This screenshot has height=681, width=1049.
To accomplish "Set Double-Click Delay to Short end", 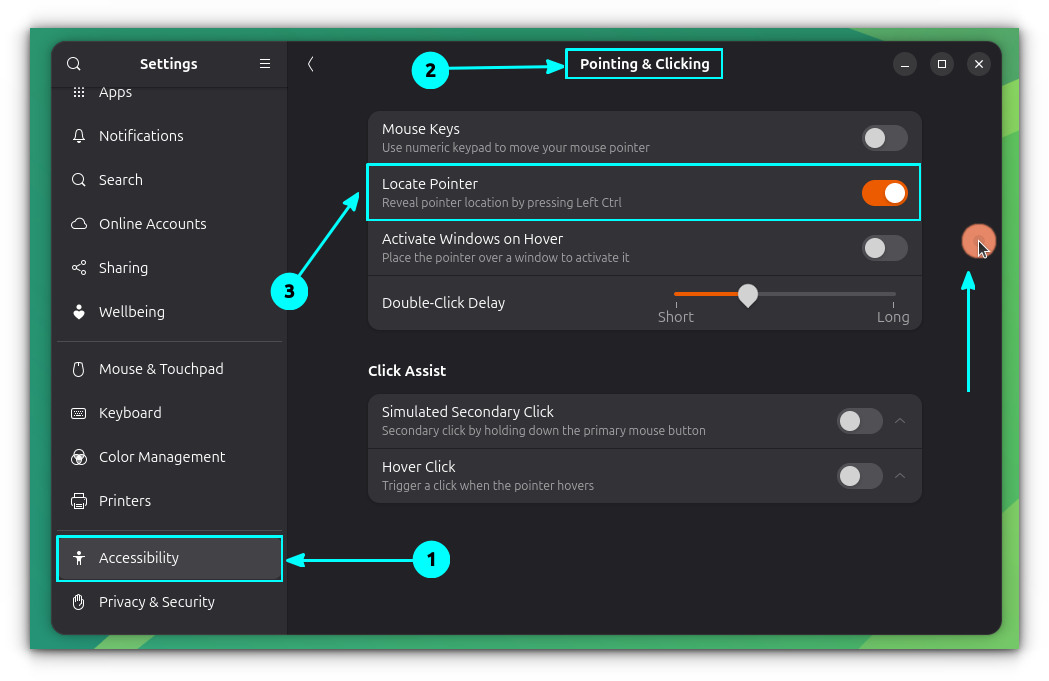I will tap(676, 294).
